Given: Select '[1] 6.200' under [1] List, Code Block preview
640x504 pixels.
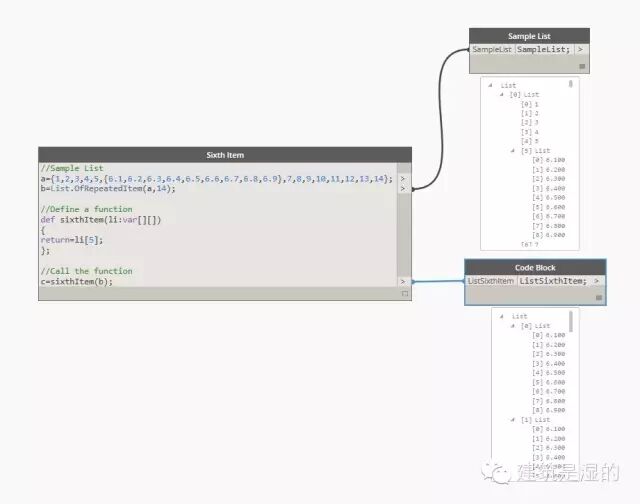Looking at the screenshot, I should [x=549, y=438].
